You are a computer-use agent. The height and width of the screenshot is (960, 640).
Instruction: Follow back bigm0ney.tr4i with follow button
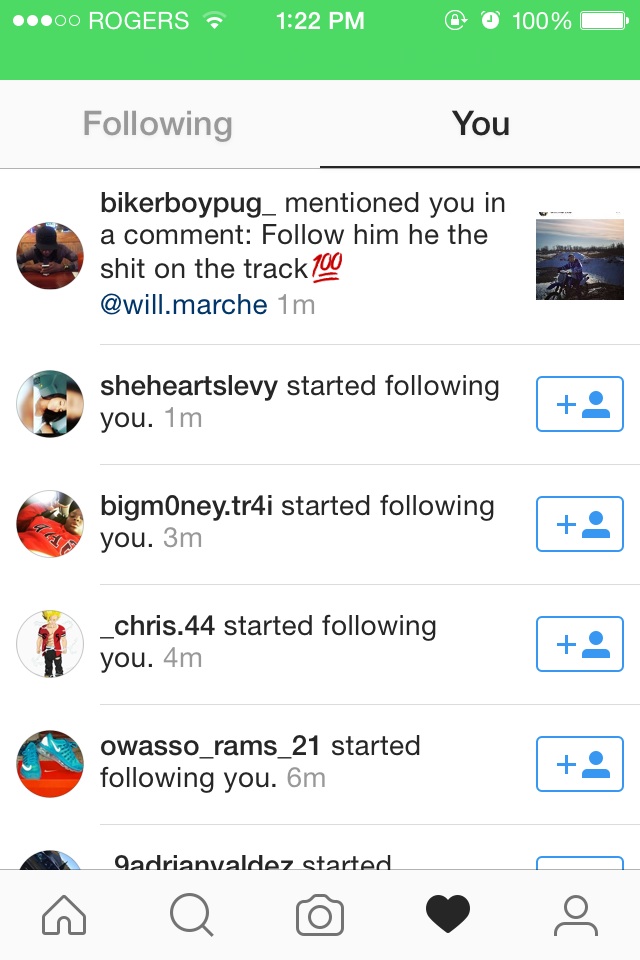(x=580, y=524)
